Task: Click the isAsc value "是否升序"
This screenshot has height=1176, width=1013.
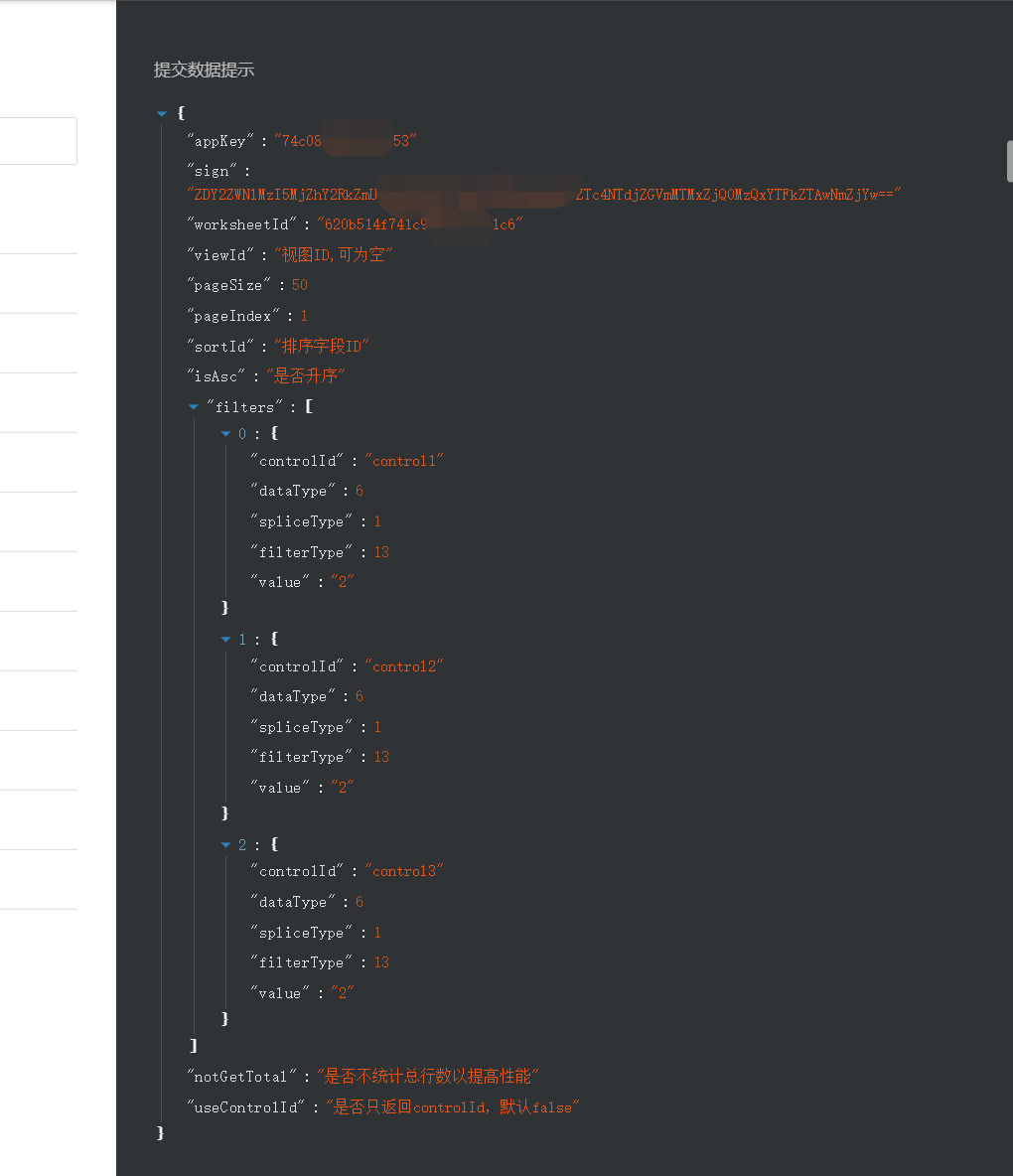Action: coord(308,376)
